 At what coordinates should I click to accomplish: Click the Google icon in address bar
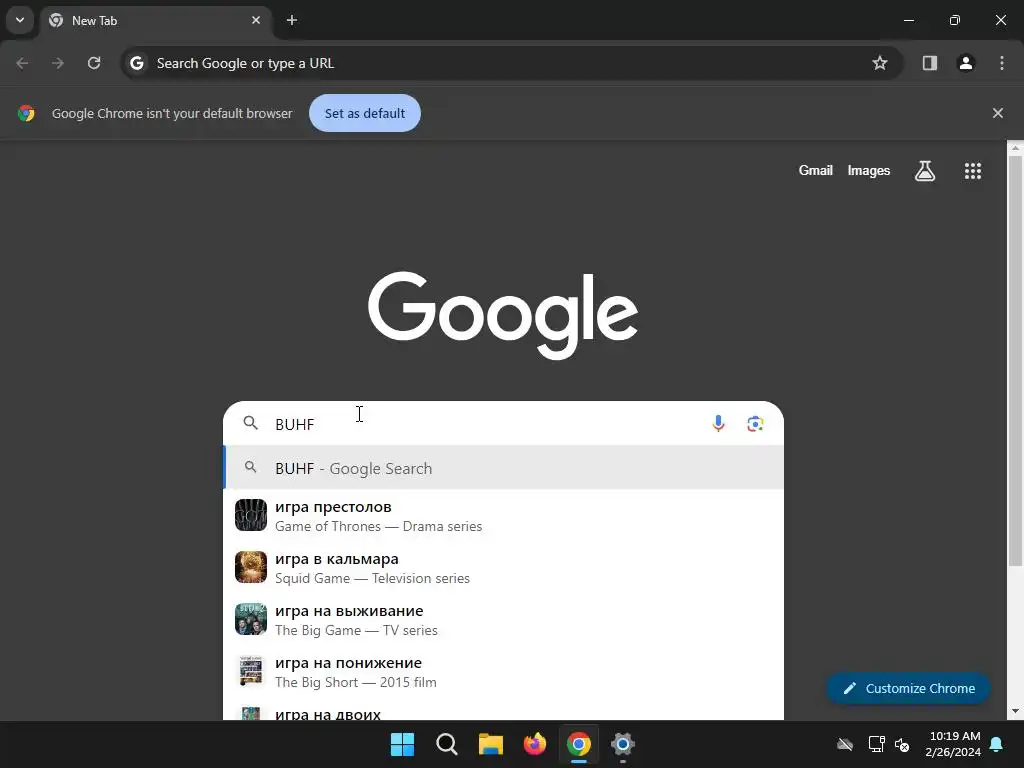pyautogui.click(x=136, y=63)
